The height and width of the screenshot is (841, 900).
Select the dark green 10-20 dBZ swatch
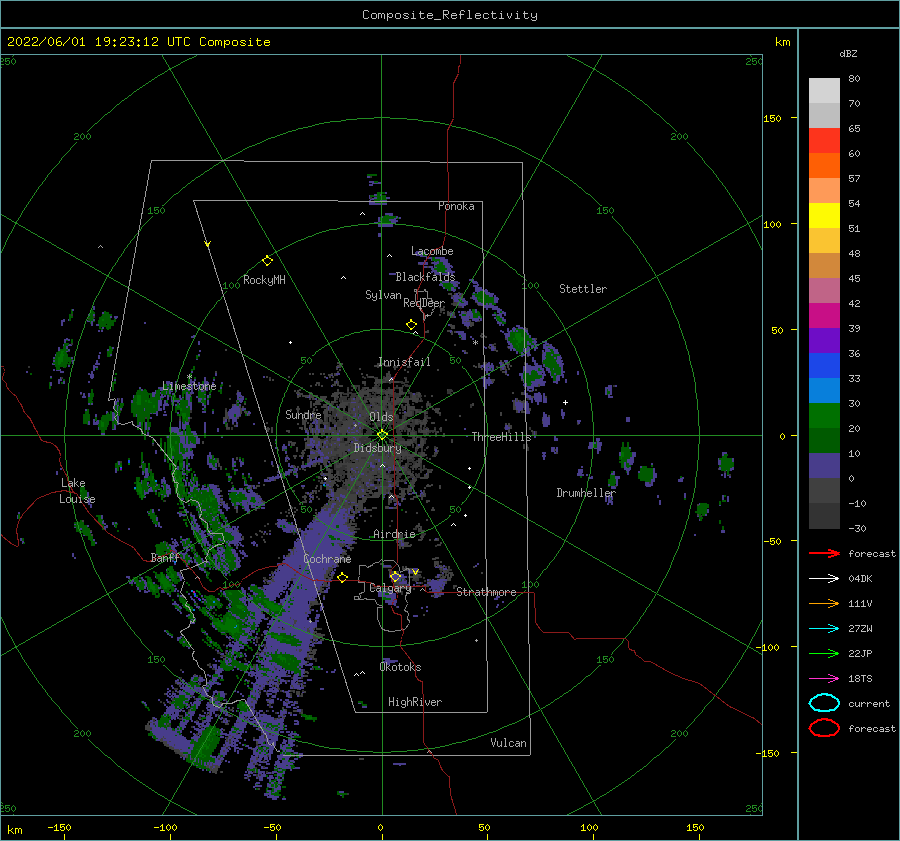pyautogui.click(x=824, y=441)
